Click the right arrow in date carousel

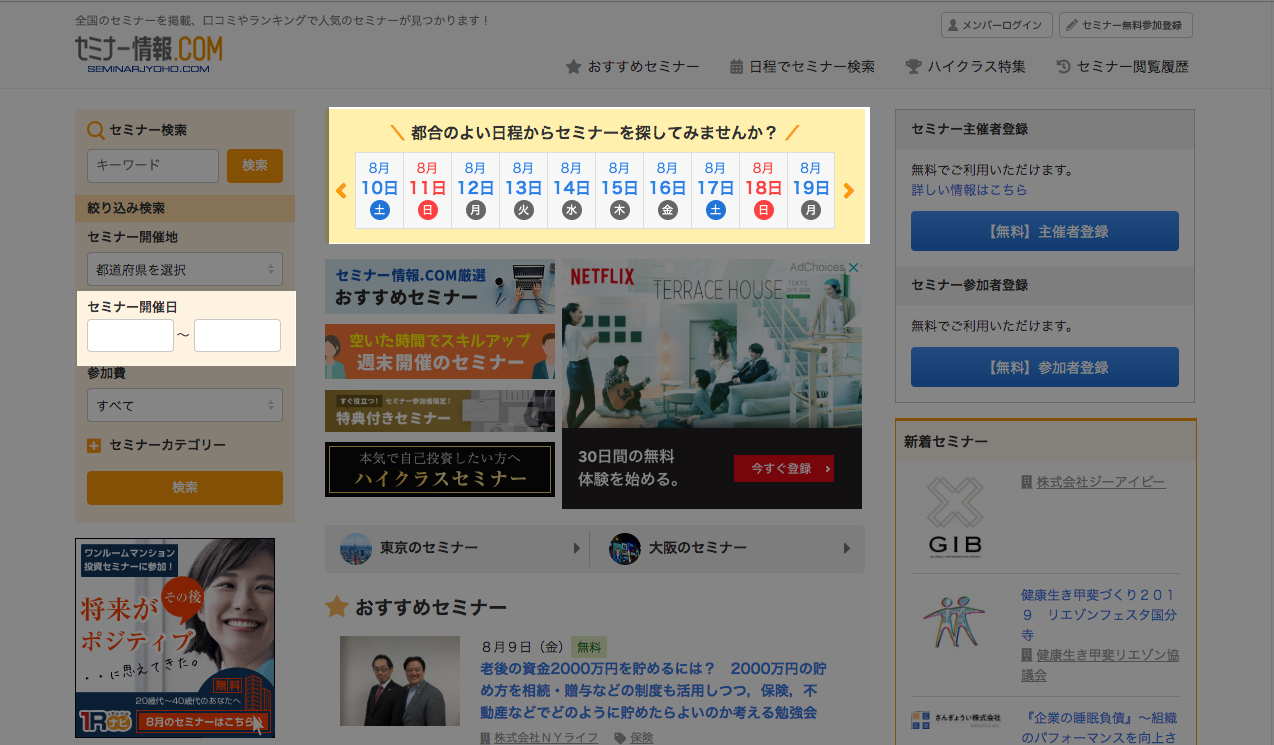(x=849, y=191)
